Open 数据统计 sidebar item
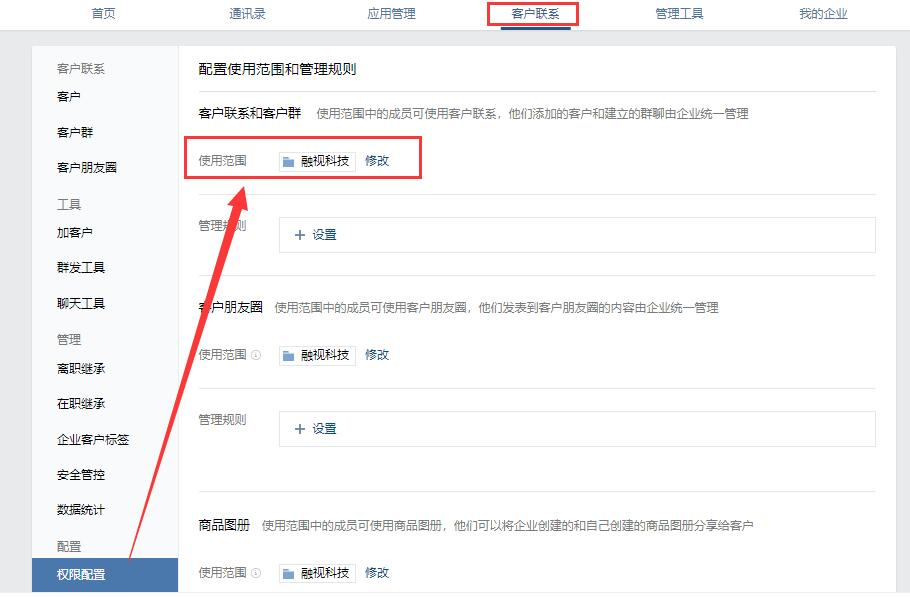Screen dimensions: 910x597 [x=81, y=510]
